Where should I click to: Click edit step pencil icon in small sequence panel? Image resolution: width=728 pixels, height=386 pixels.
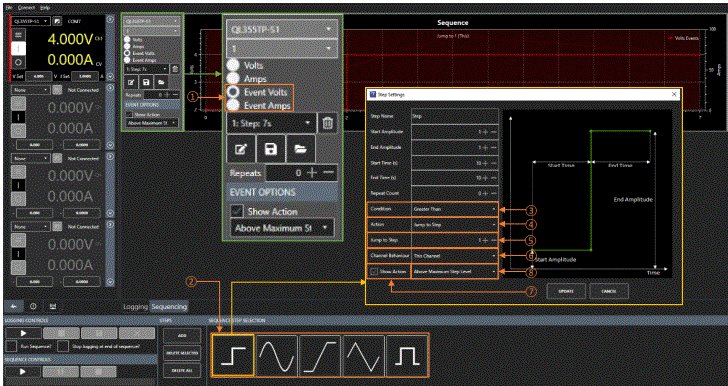pyautogui.click(x=131, y=82)
